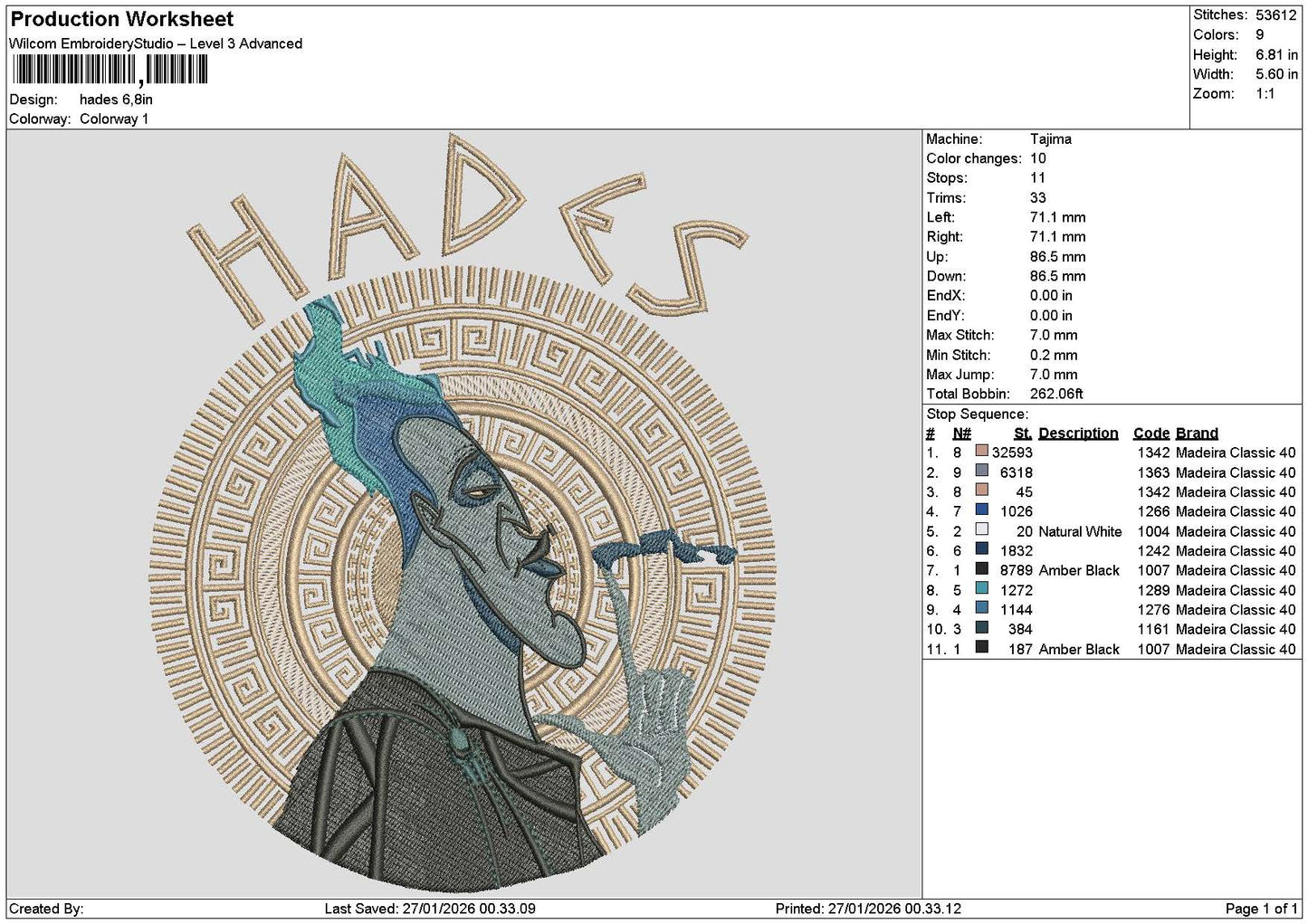Click stitch count 1832 in row 6

pos(1017,550)
